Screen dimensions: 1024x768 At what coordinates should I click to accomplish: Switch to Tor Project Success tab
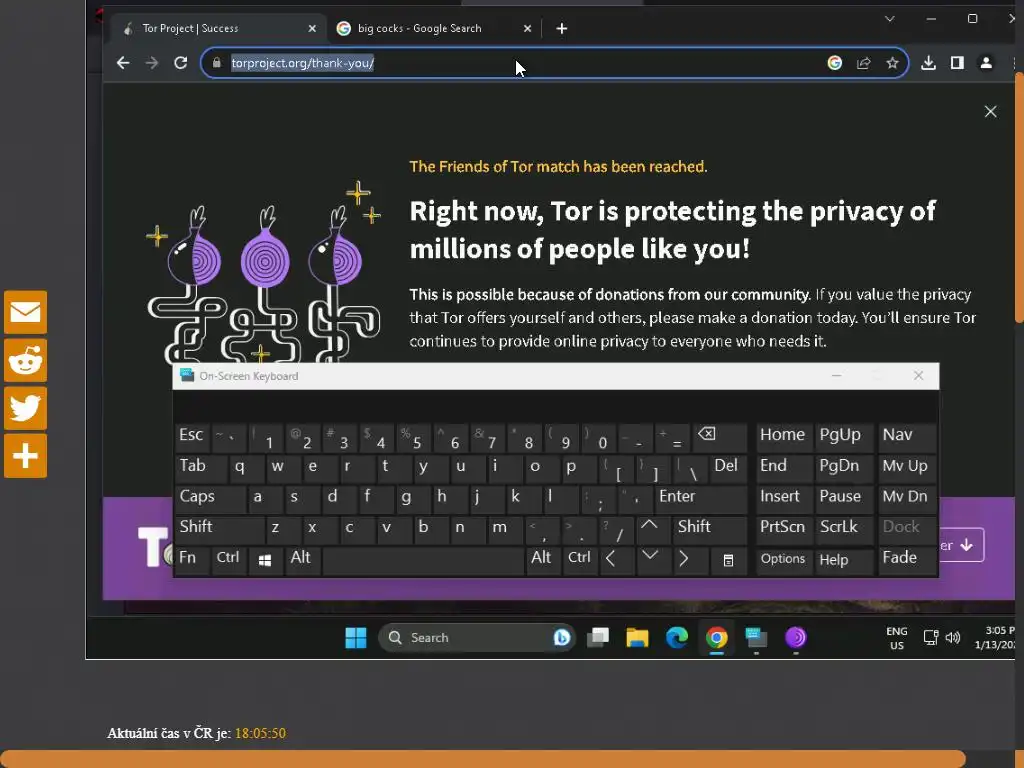pyautogui.click(x=218, y=28)
